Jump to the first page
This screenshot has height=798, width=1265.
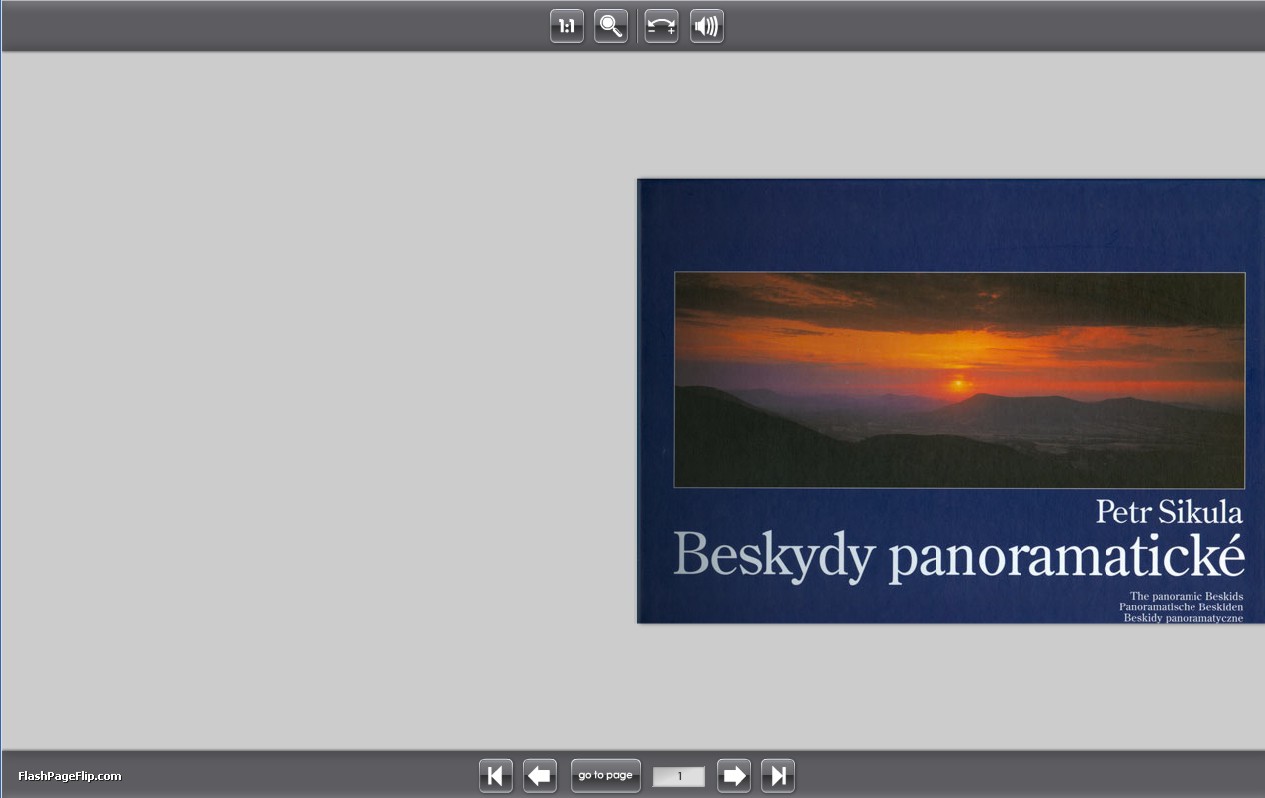[496, 776]
